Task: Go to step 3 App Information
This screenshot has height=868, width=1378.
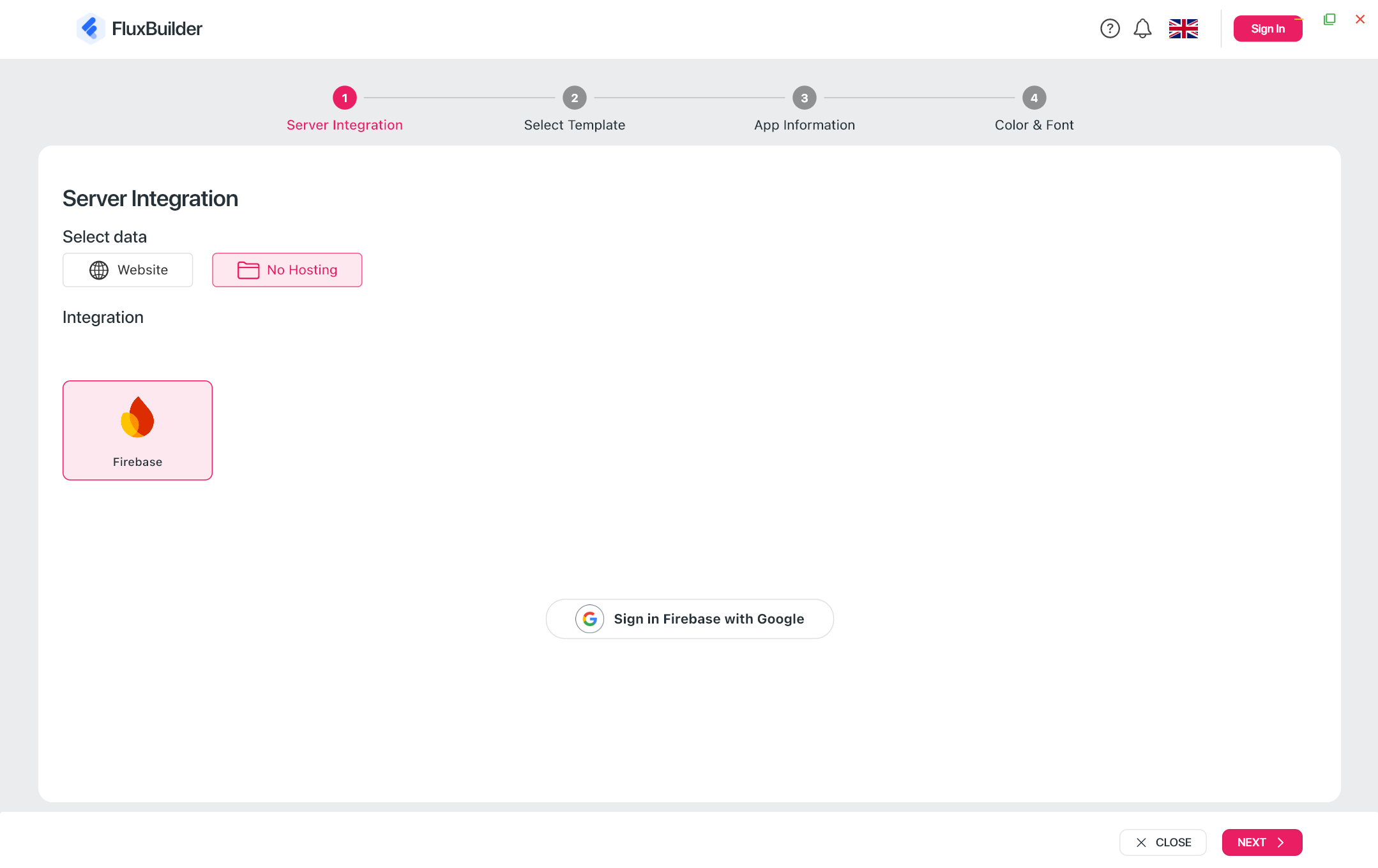Action: (804, 98)
